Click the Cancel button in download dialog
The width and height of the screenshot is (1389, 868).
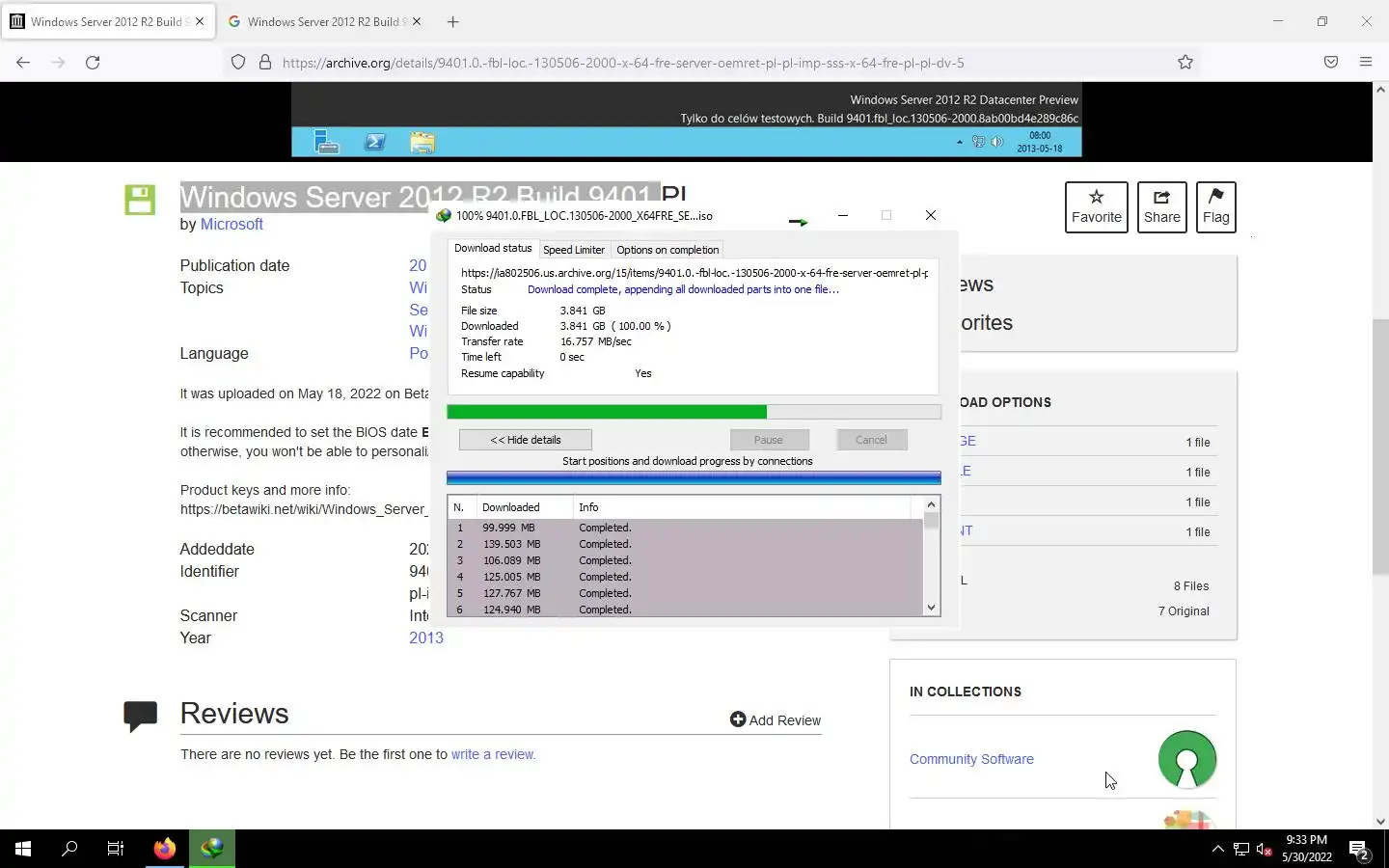coord(871,440)
